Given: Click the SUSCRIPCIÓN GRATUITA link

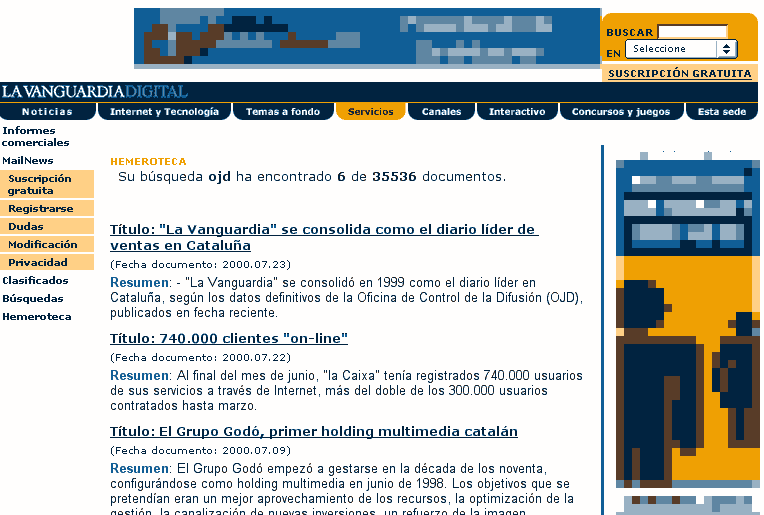Looking at the screenshot, I should coord(680,74).
